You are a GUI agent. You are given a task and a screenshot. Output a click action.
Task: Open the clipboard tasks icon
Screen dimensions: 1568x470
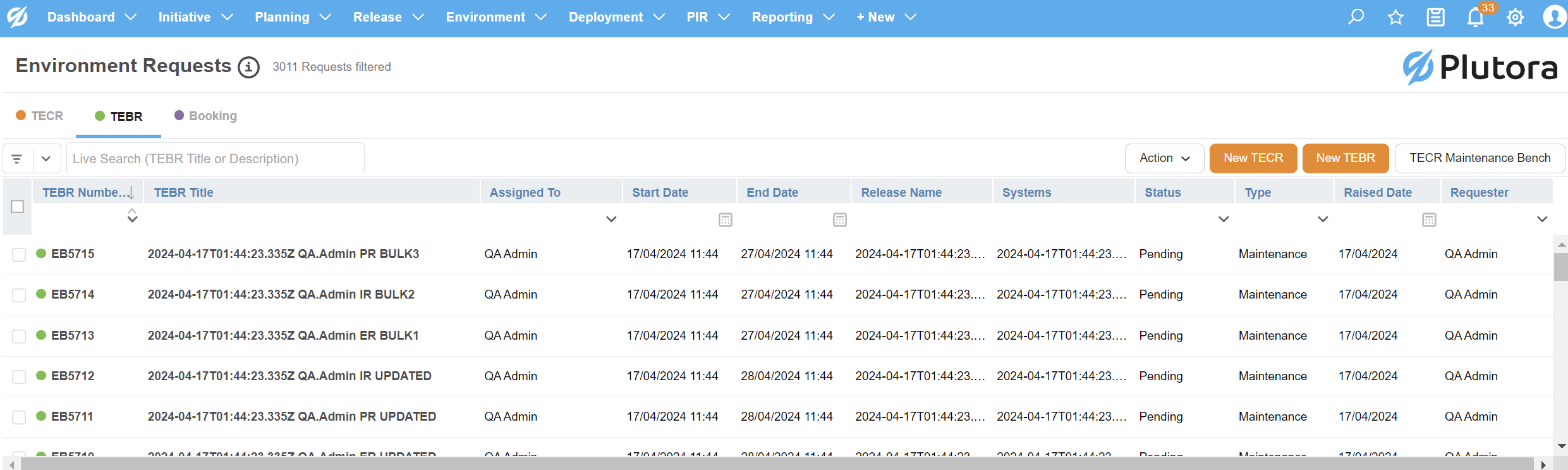pos(1435,17)
